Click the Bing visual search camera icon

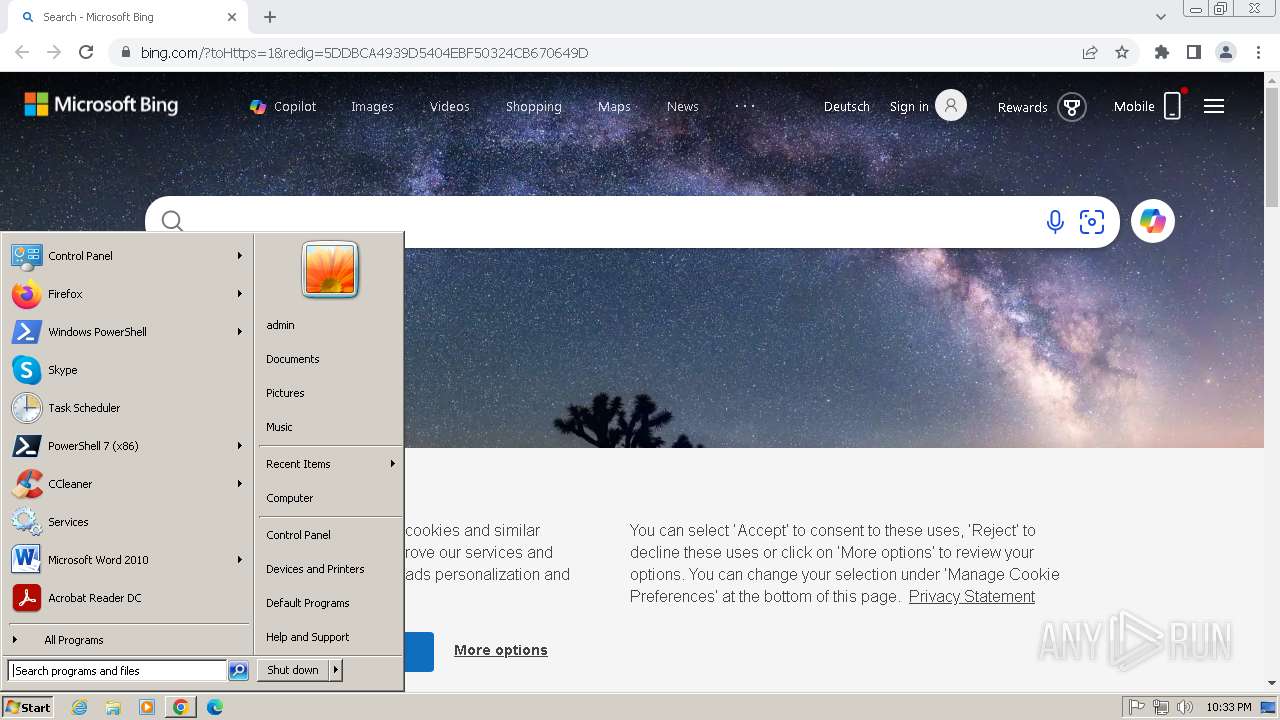coord(1092,222)
